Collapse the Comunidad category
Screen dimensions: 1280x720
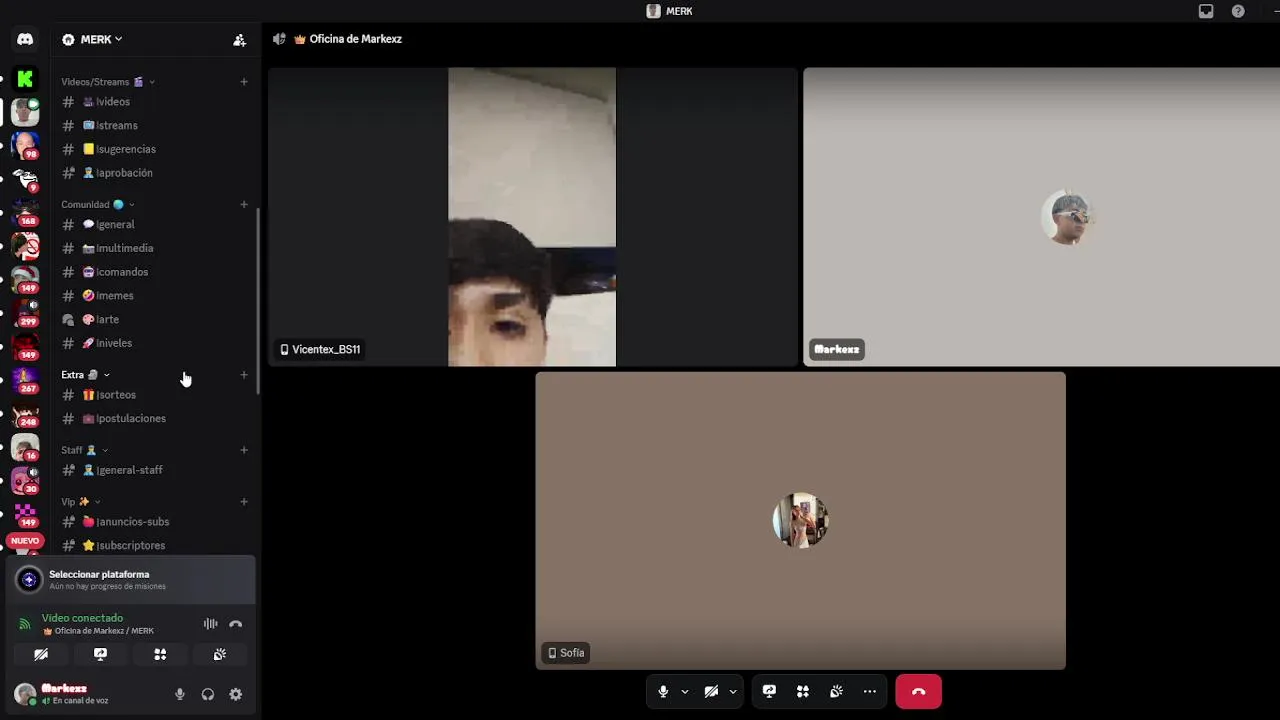[98, 204]
